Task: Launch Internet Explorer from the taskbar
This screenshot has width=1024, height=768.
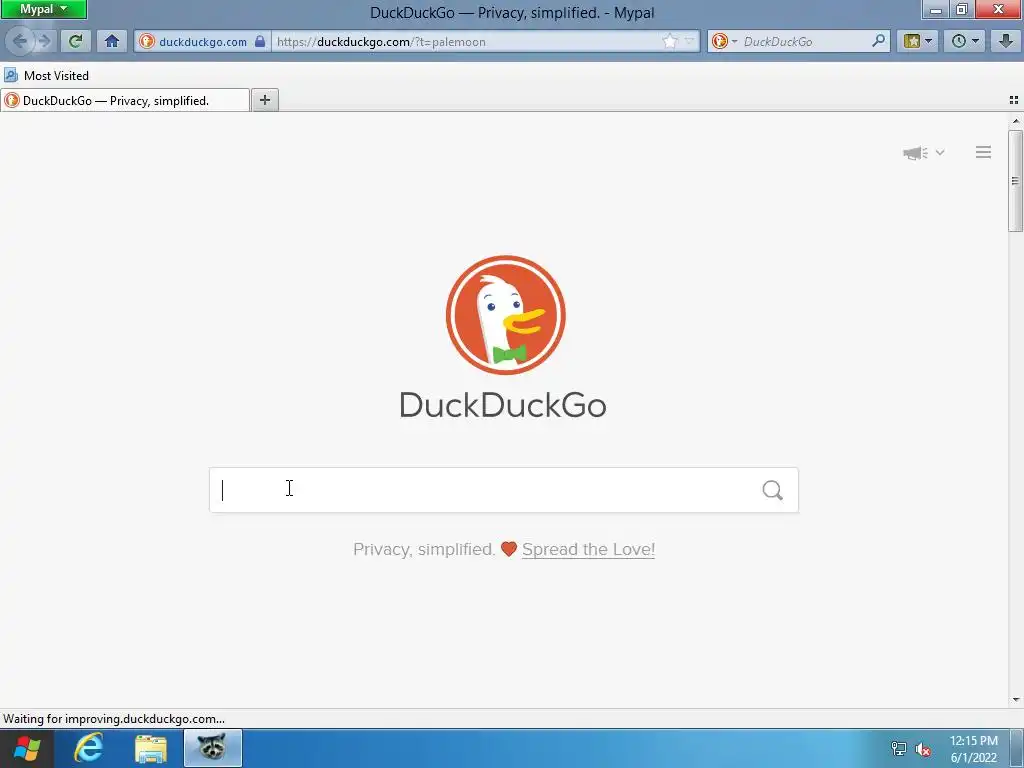Action: point(89,748)
